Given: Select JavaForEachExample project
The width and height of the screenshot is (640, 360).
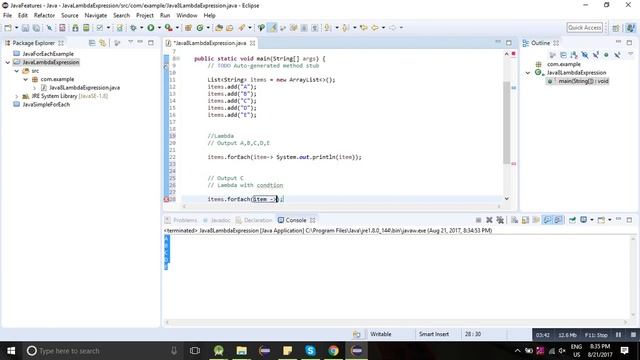Looking at the screenshot, I should click(48, 54).
